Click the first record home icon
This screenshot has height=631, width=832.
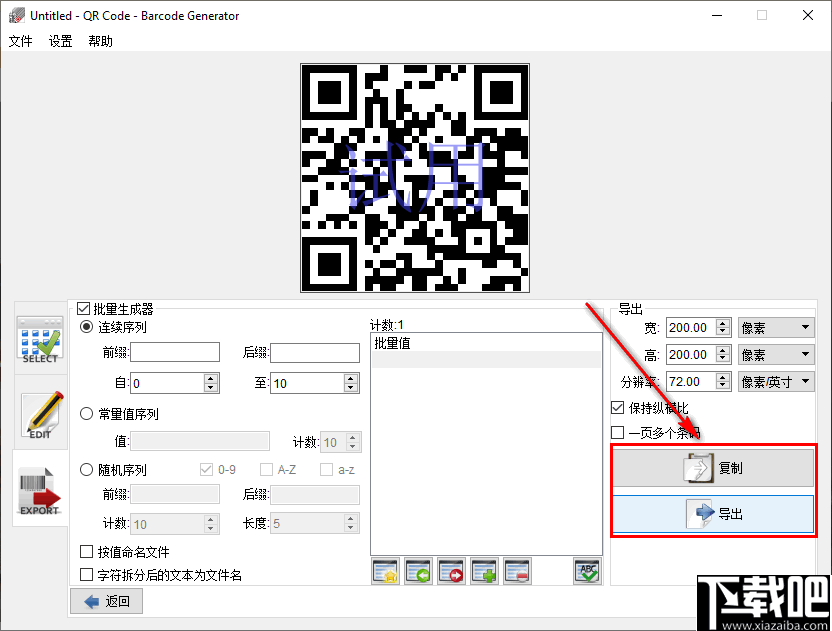click(x=385, y=570)
